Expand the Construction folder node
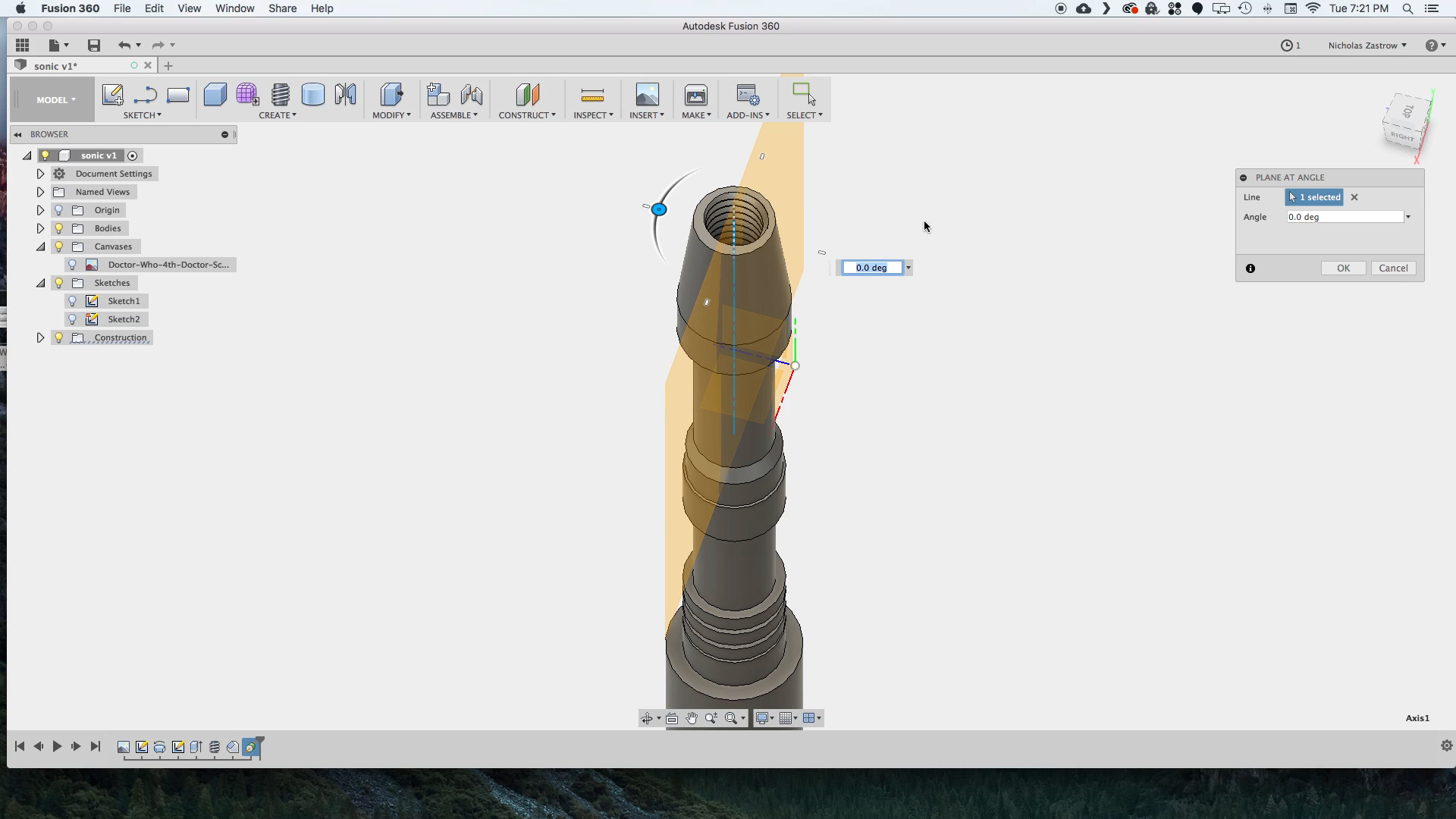1456x819 pixels. coord(41,337)
